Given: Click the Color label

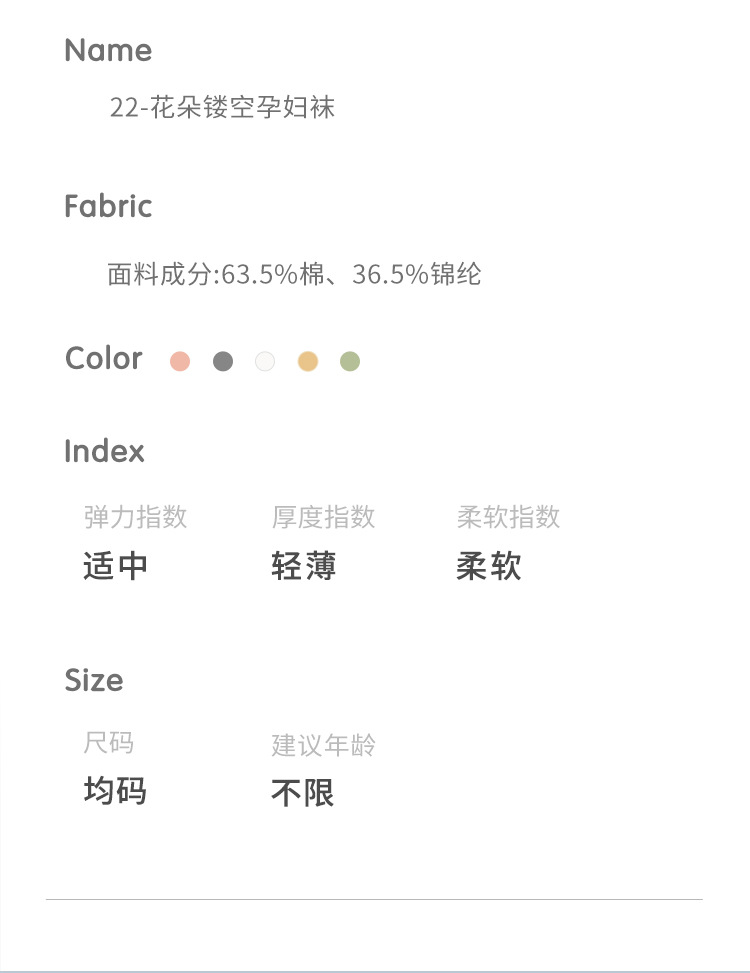Looking at the screenshot, I should pos(104,359).
